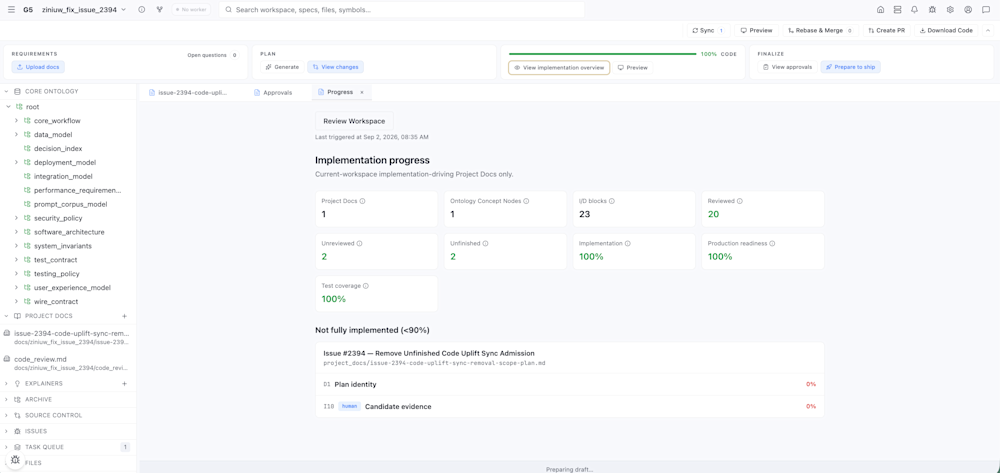Expand the ARCHIVE section

pos(6,400)
